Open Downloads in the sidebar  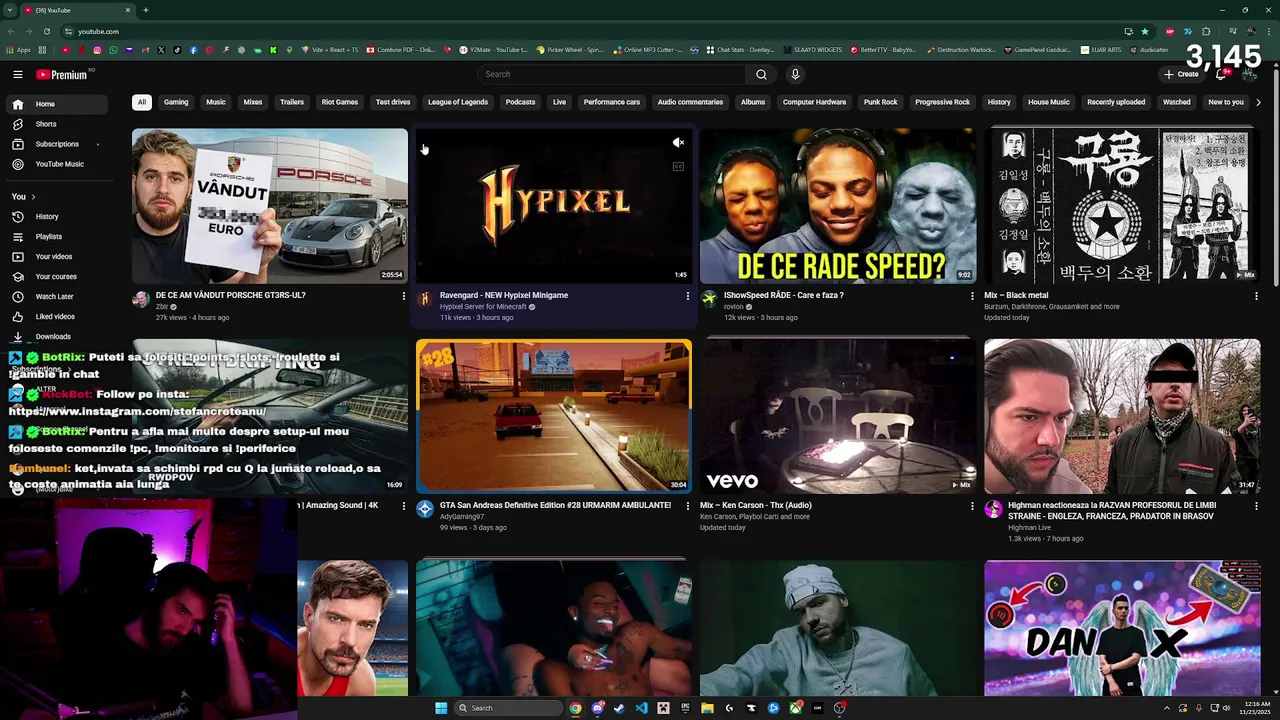(59, 337)
